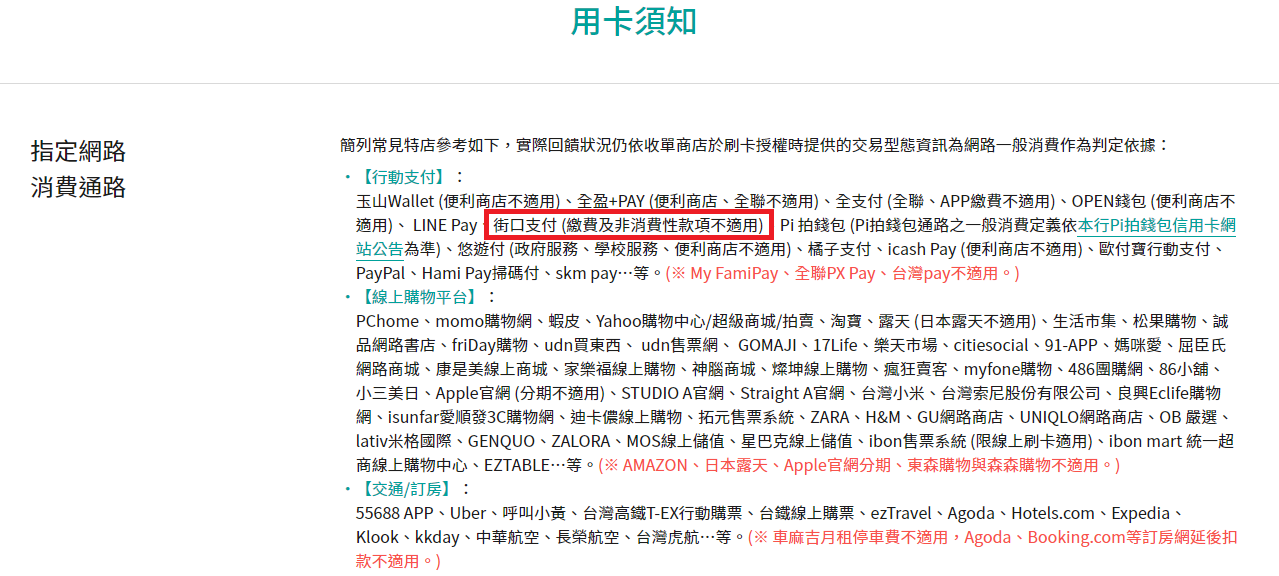The height and width of the screenshot is (576, 1279).
Task: Click the 家樂福線上購物 text
Action: point(620,369)
